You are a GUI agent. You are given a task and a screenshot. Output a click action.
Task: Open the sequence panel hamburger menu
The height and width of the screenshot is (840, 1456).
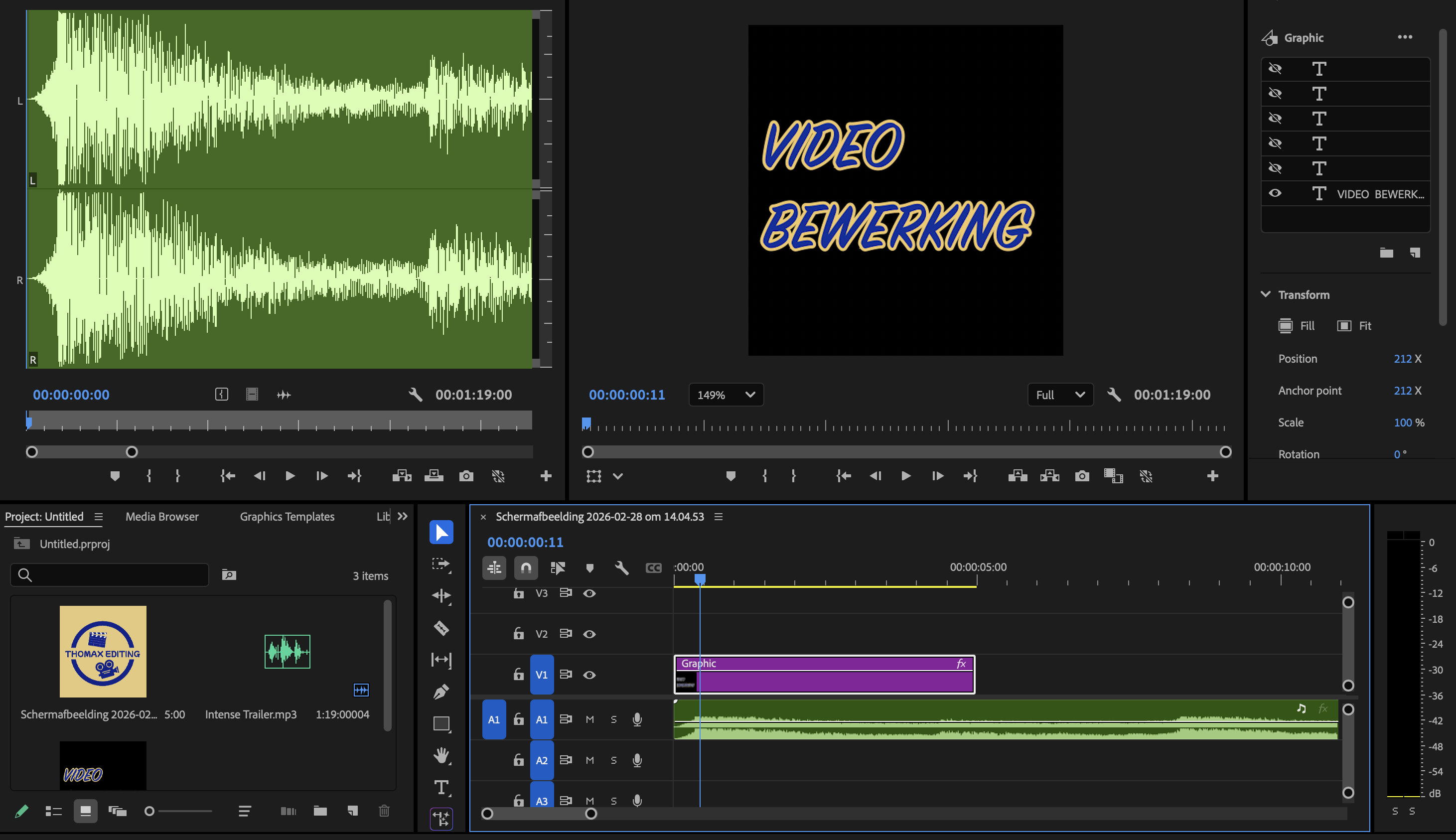pos(719,516)
